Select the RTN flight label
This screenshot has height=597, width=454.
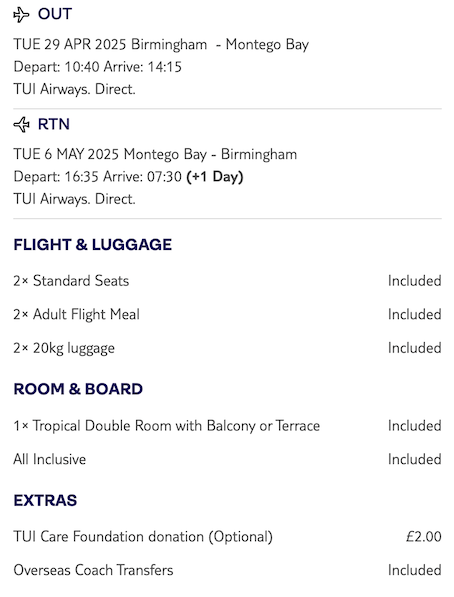pyautogui.click(x=54, y=124)
